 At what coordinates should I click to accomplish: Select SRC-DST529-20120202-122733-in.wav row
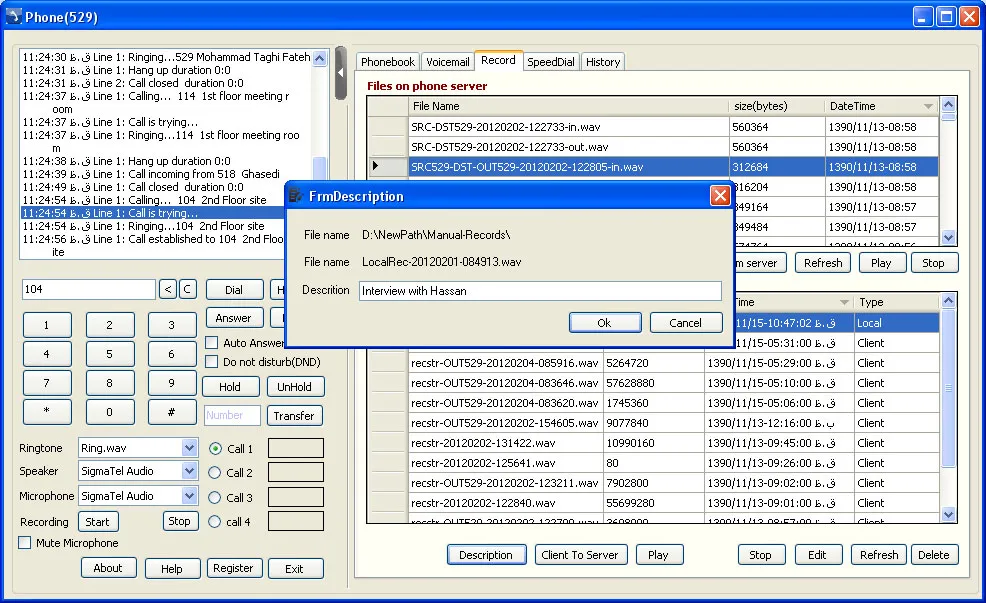[x=652, y=127]
